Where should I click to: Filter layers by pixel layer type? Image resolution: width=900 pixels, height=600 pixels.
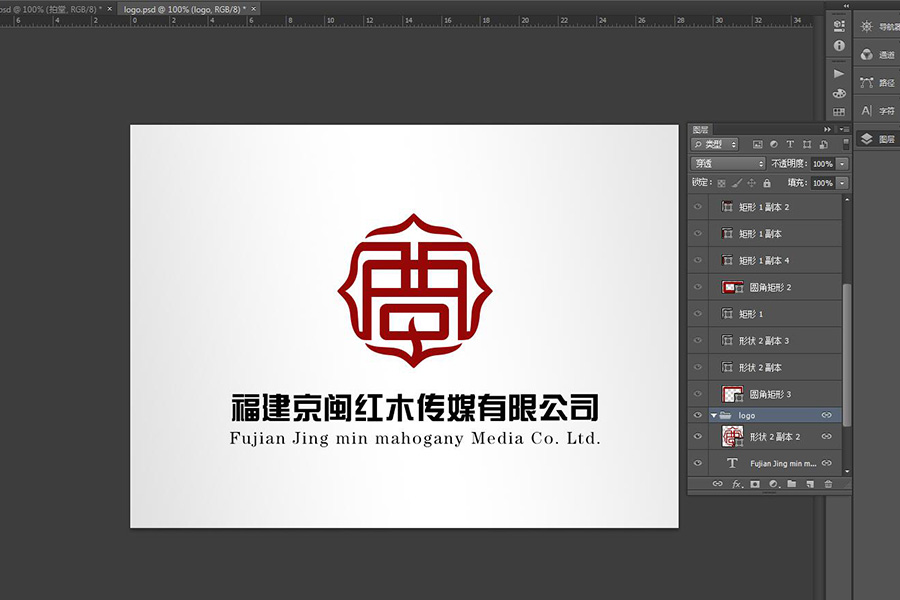758,145
